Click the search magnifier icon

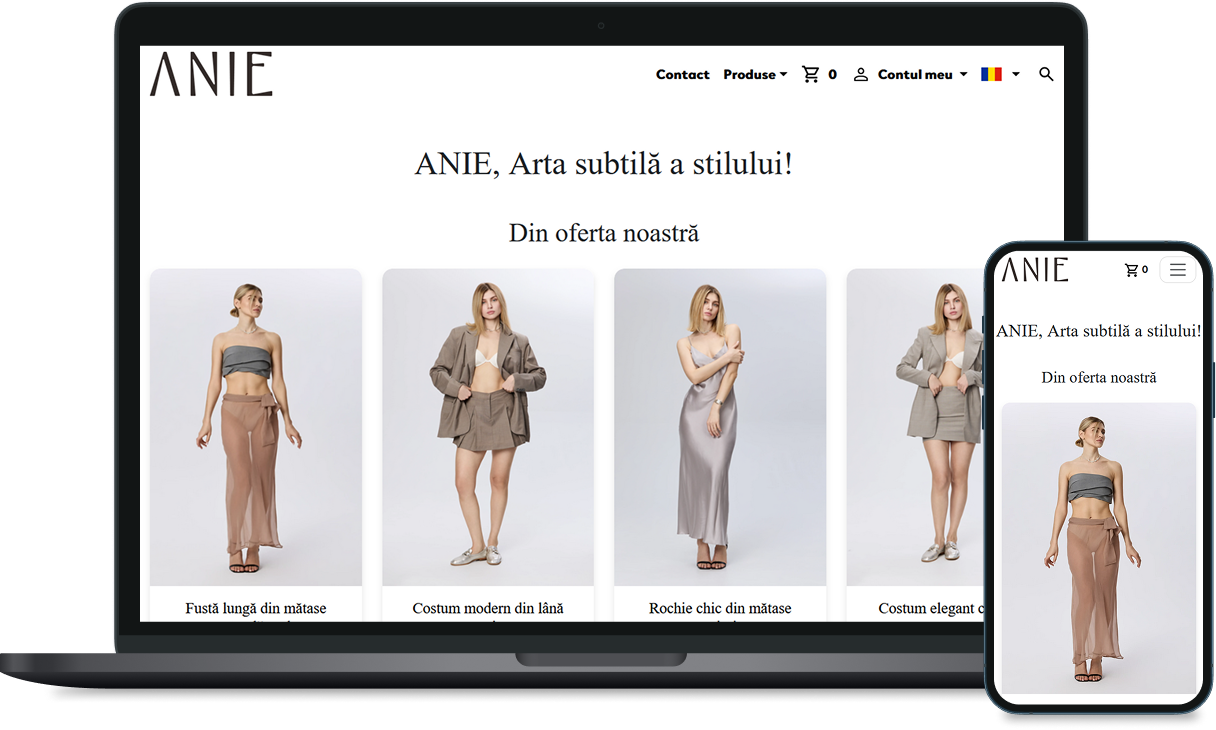[x=1046, y=75]
